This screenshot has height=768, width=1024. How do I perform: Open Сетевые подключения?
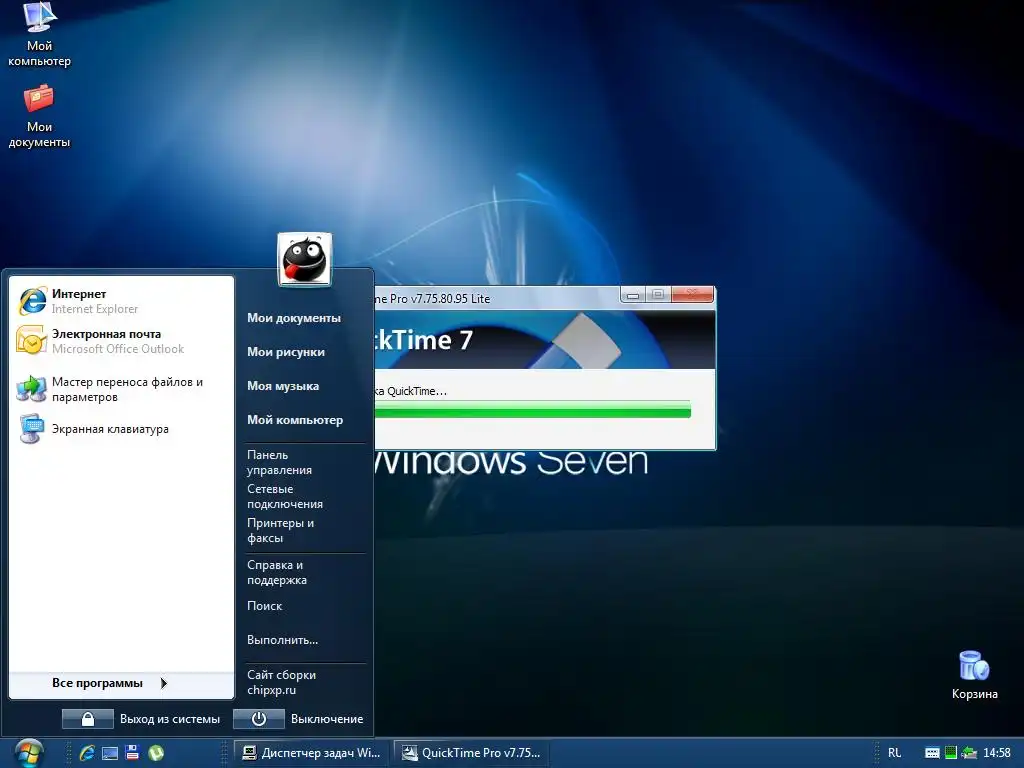(x=285, y=496)
